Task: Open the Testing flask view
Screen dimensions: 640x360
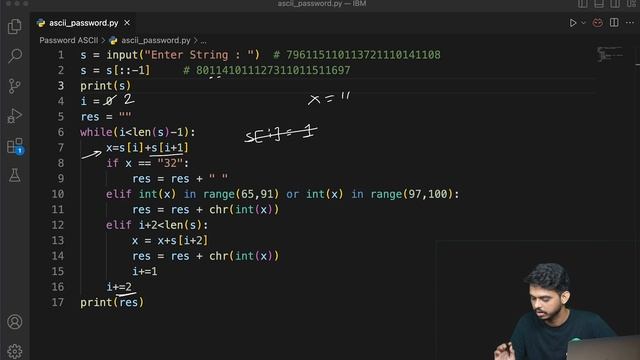Action: (15, 176)
